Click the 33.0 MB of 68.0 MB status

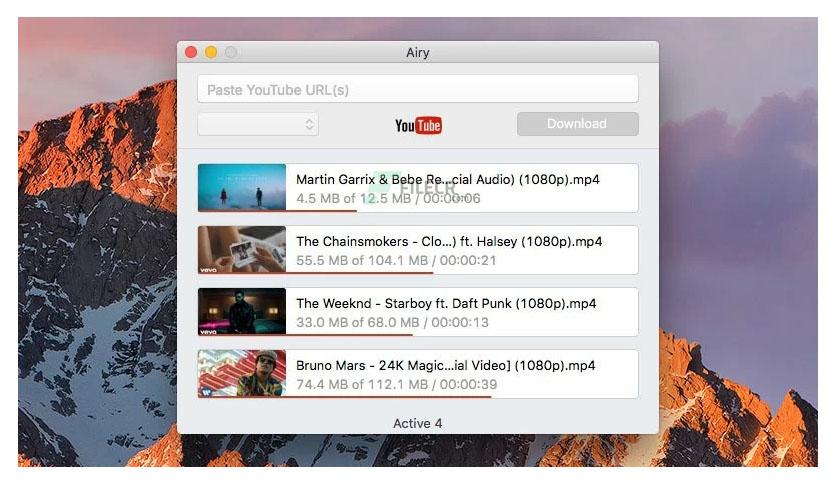(392, 322)
